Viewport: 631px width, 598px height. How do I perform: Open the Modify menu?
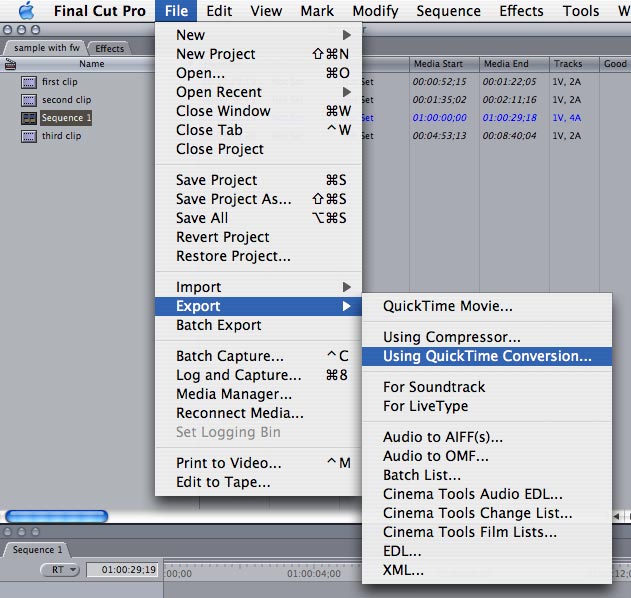click(x=375, y=11)
